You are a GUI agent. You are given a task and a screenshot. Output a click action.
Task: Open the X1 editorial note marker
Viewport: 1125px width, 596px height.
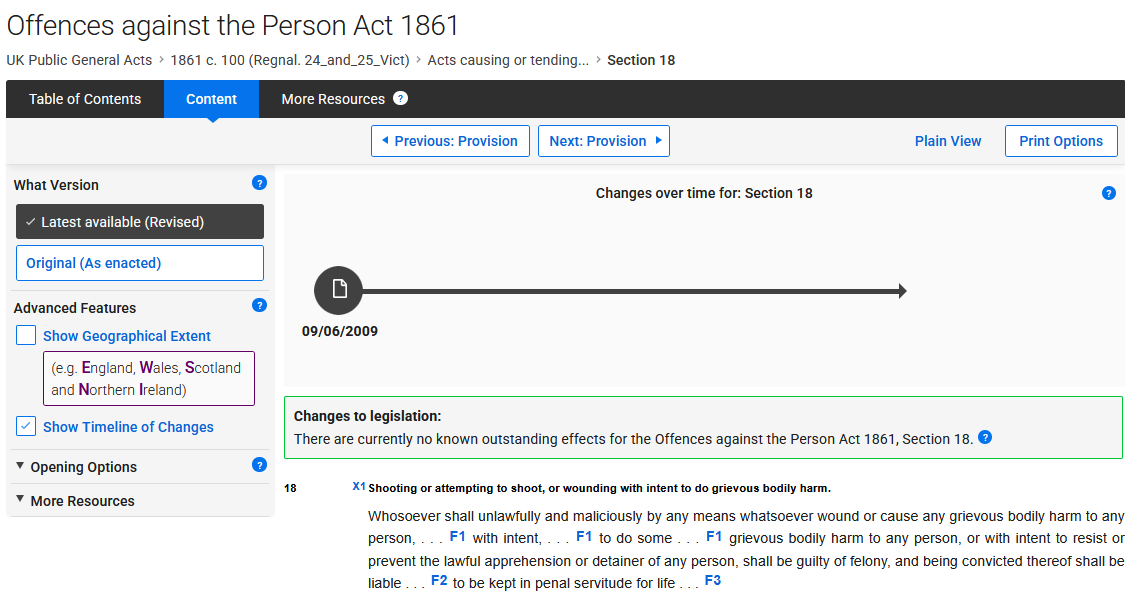pos(359,487)
